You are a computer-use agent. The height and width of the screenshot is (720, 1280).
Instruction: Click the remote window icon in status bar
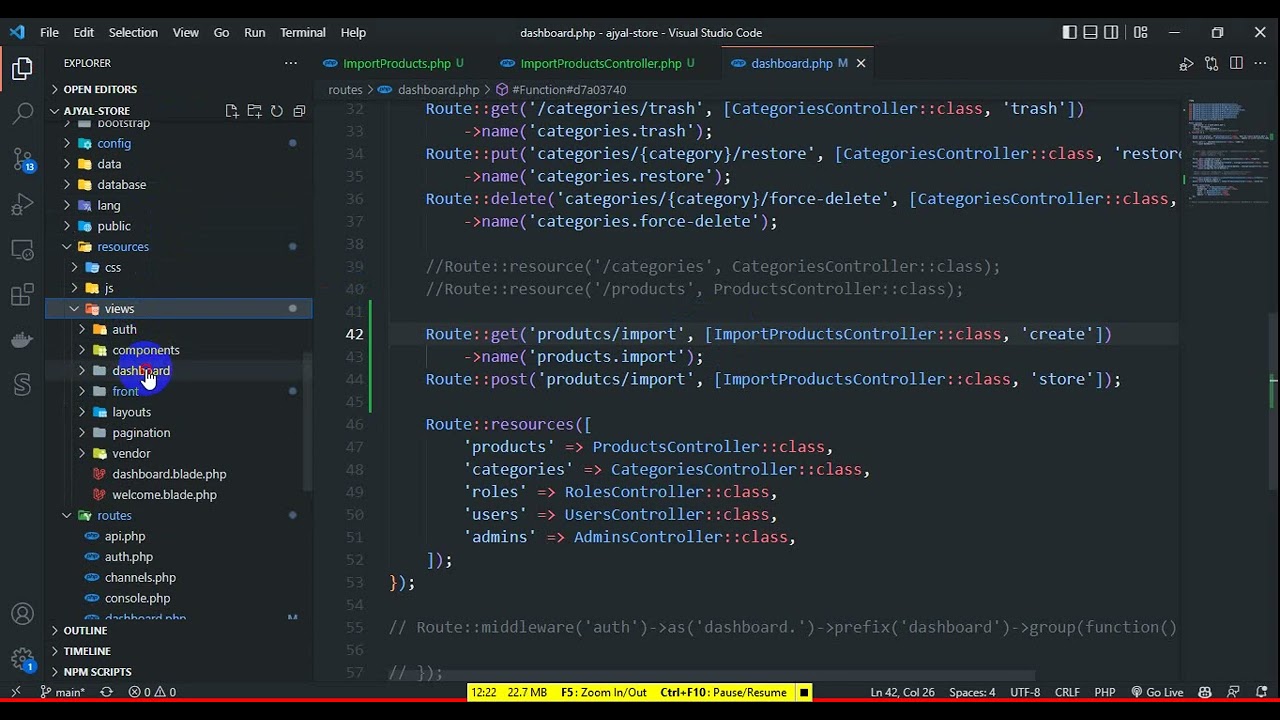click(15, 692)
